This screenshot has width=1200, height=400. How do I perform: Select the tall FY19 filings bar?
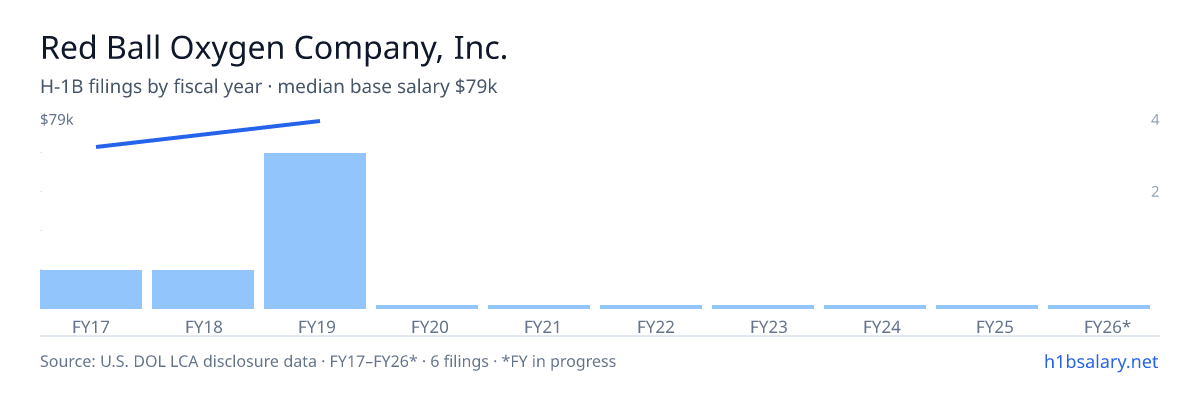315,231
